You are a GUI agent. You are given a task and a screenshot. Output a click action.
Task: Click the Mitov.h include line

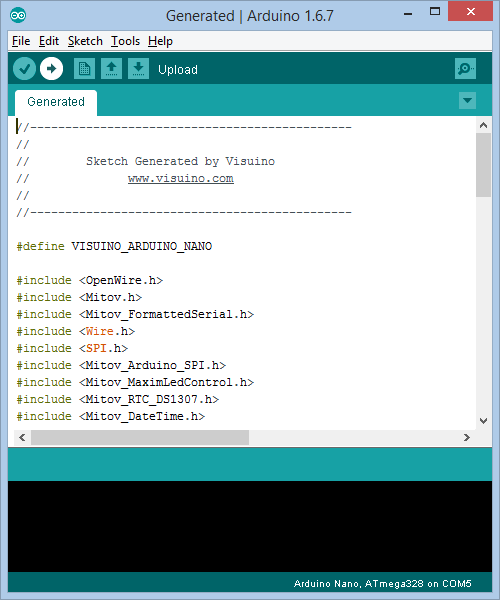pos(79,297)
